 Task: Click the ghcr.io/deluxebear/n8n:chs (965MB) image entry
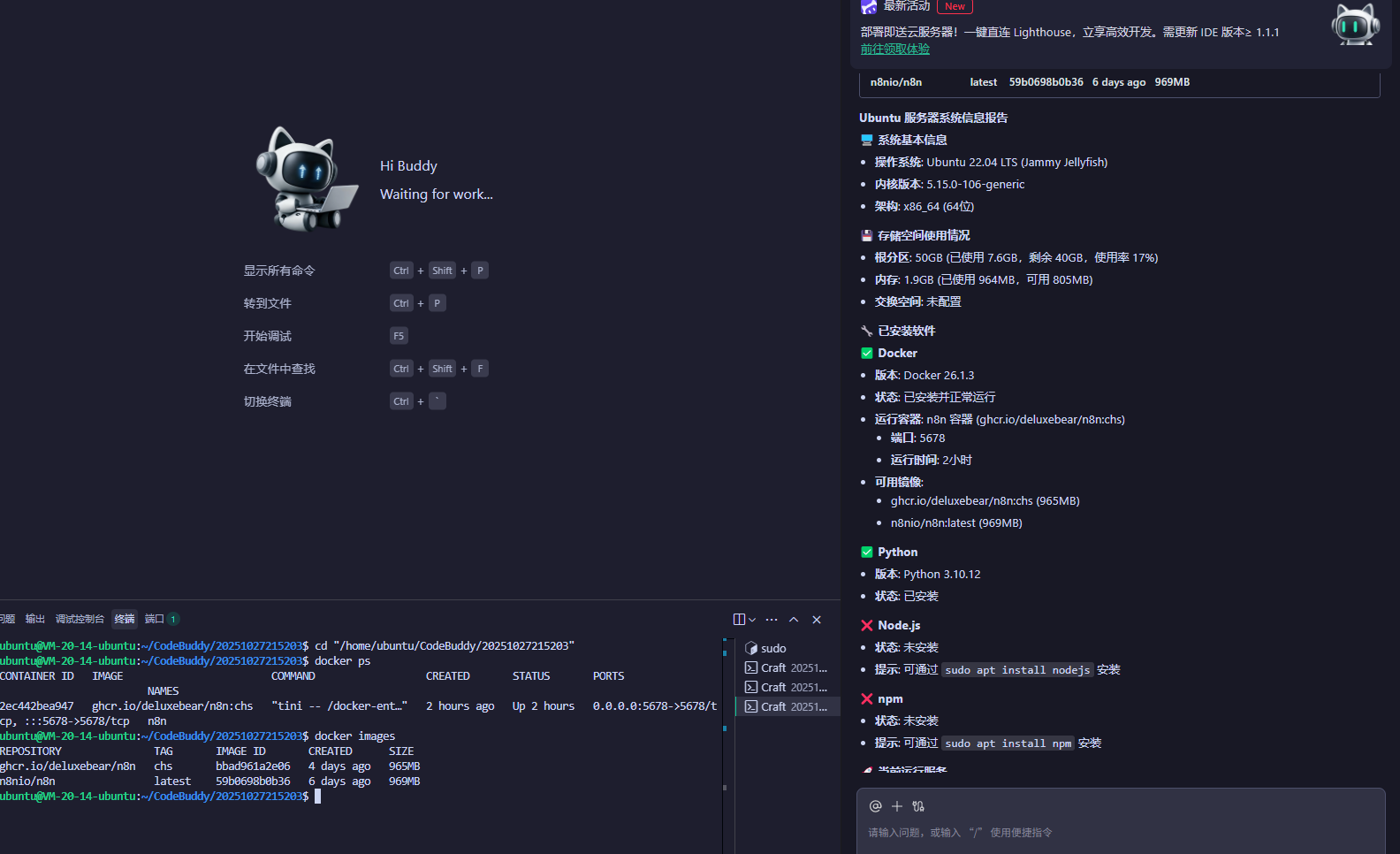click(985, 501)
